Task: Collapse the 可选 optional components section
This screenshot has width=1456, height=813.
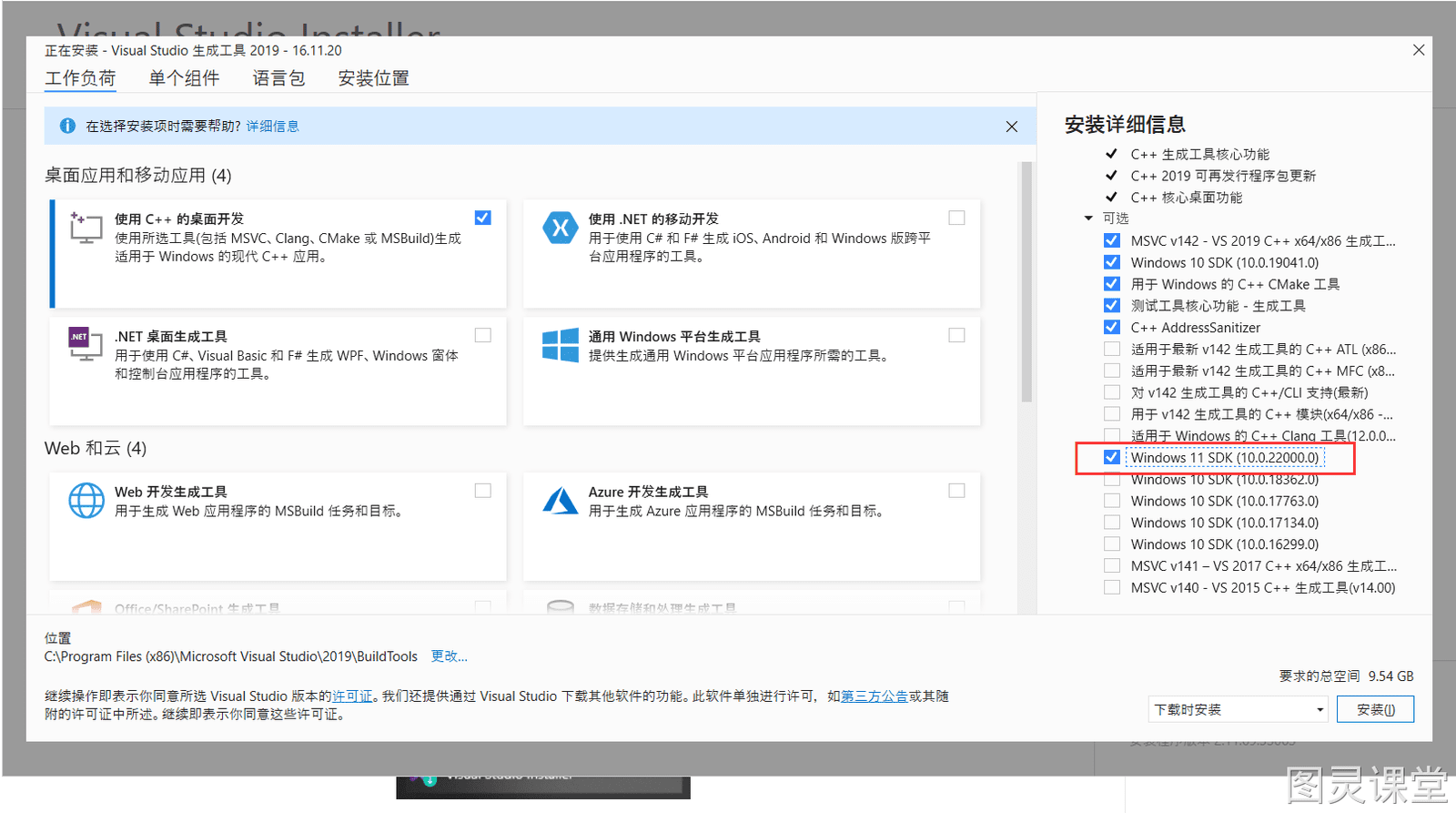Action: point(1088,218)
